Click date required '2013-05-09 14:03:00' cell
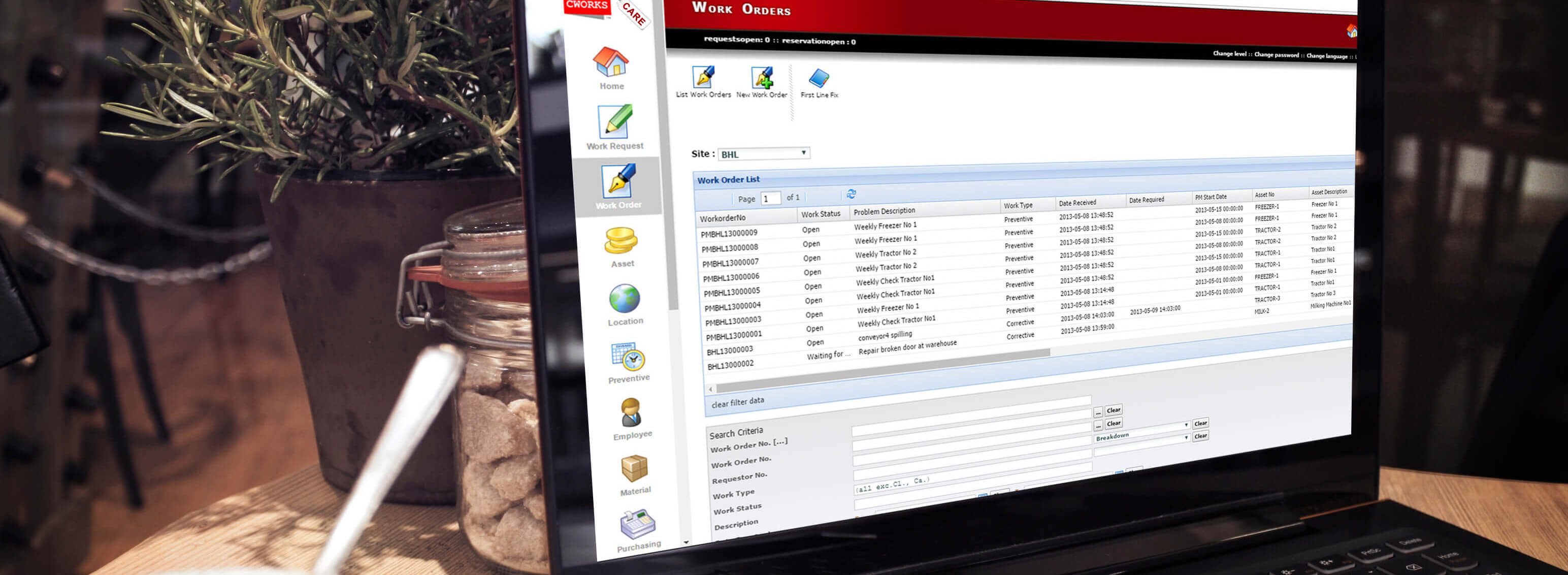 [1155, 310]
